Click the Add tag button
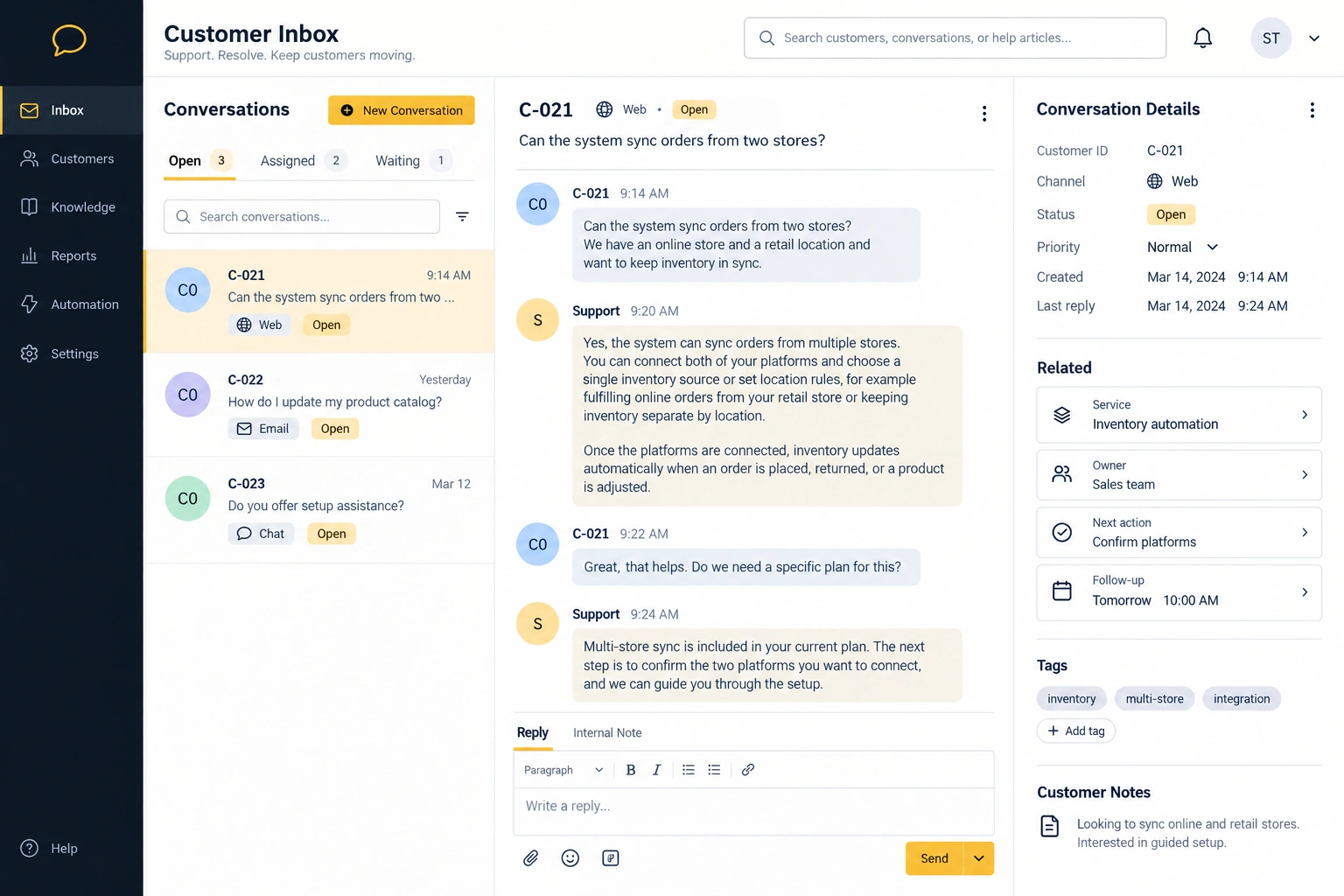The width and height of the screenshot is (1344, 896). 1076,731
